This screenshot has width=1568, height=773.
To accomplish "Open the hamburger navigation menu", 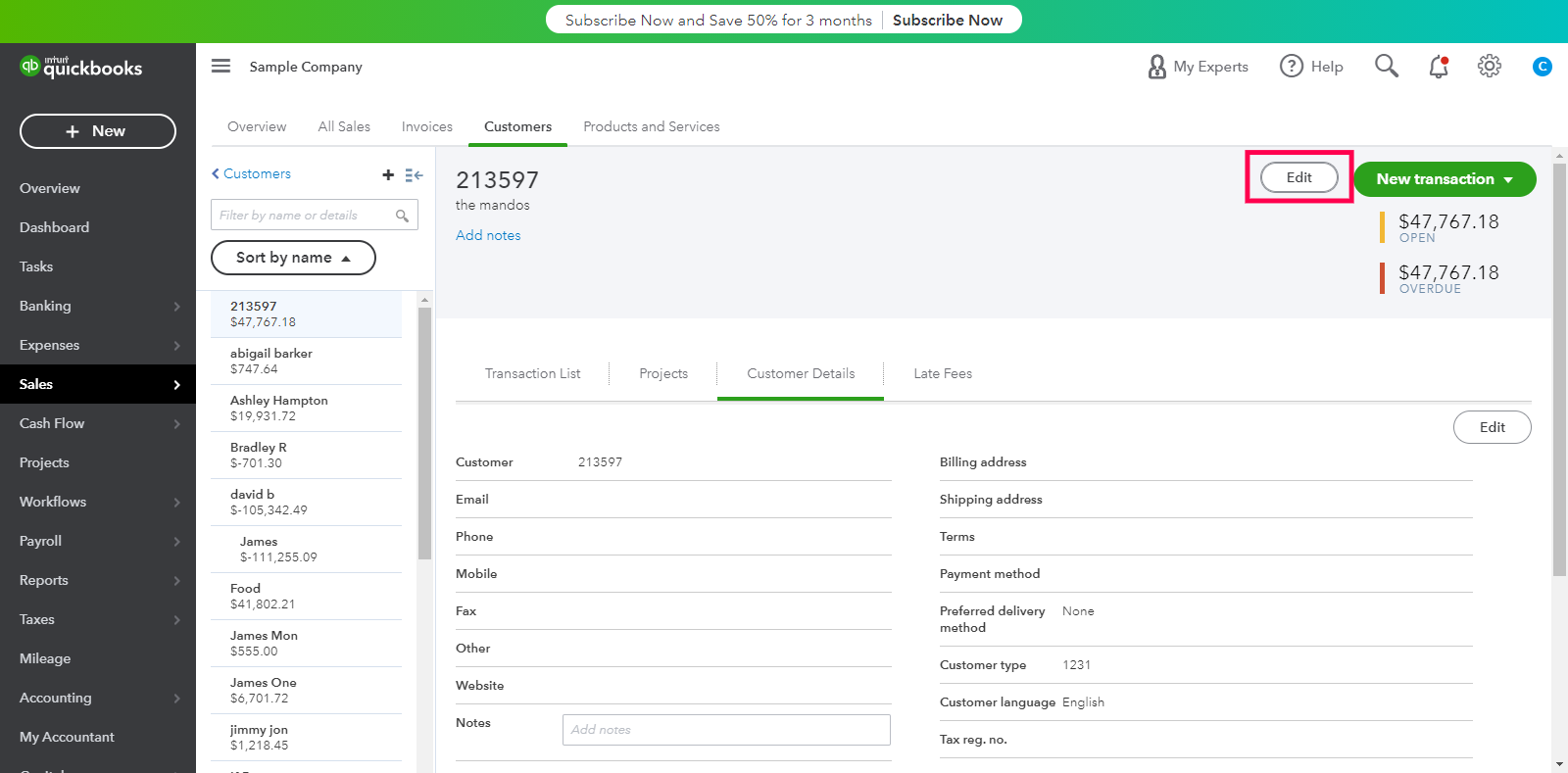I will coord(220,66).
